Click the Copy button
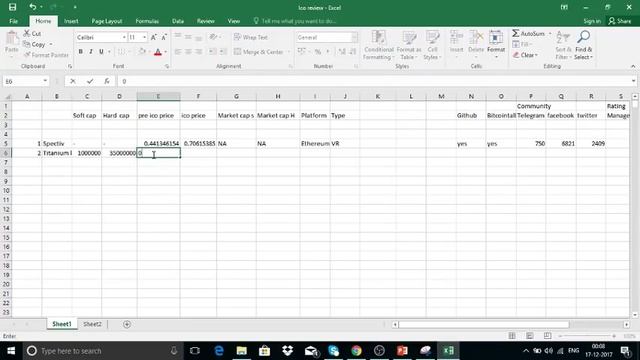 34,44
